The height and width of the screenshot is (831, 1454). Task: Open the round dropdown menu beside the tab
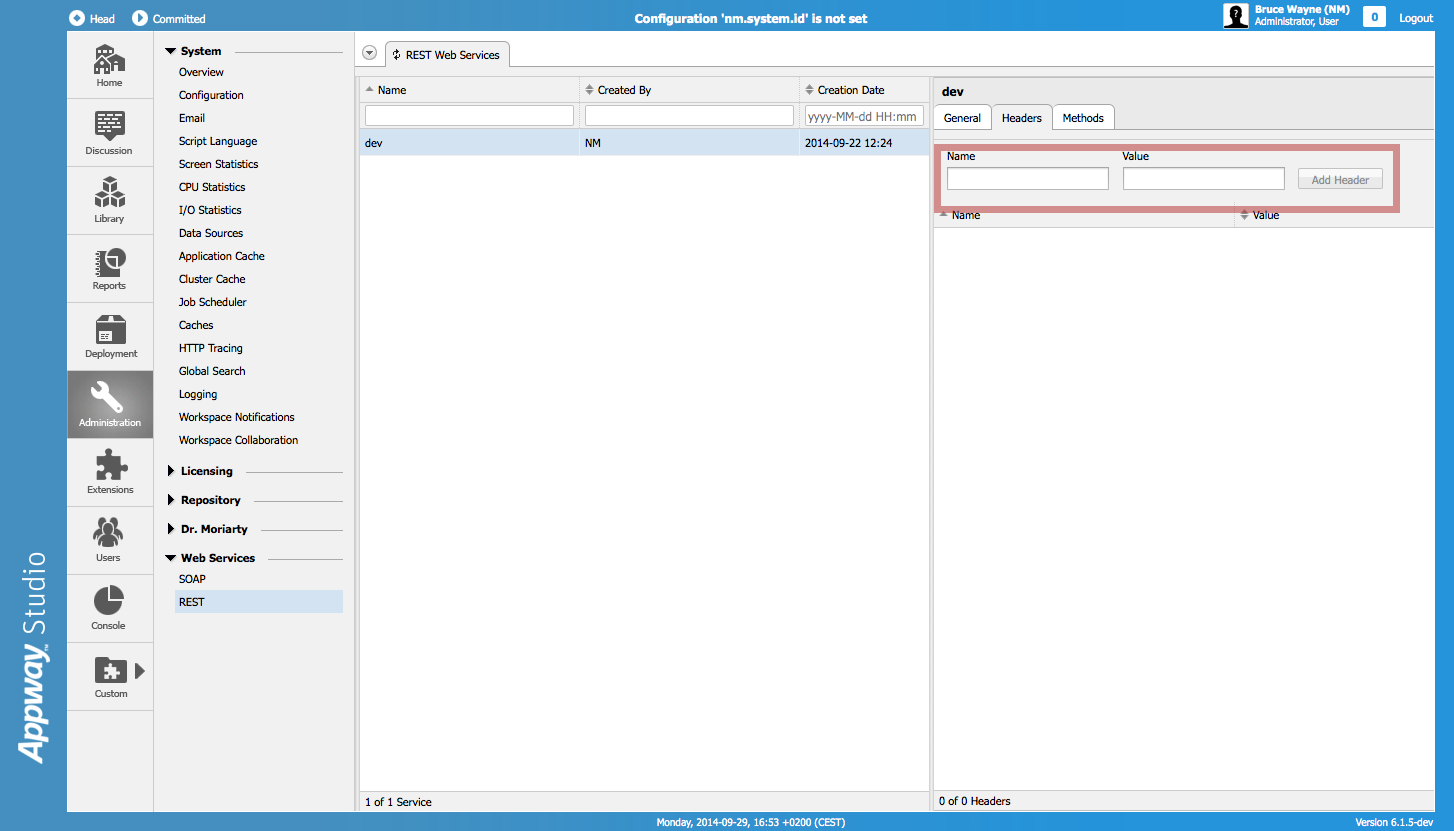pyautogui.click(x=369, y=53)
